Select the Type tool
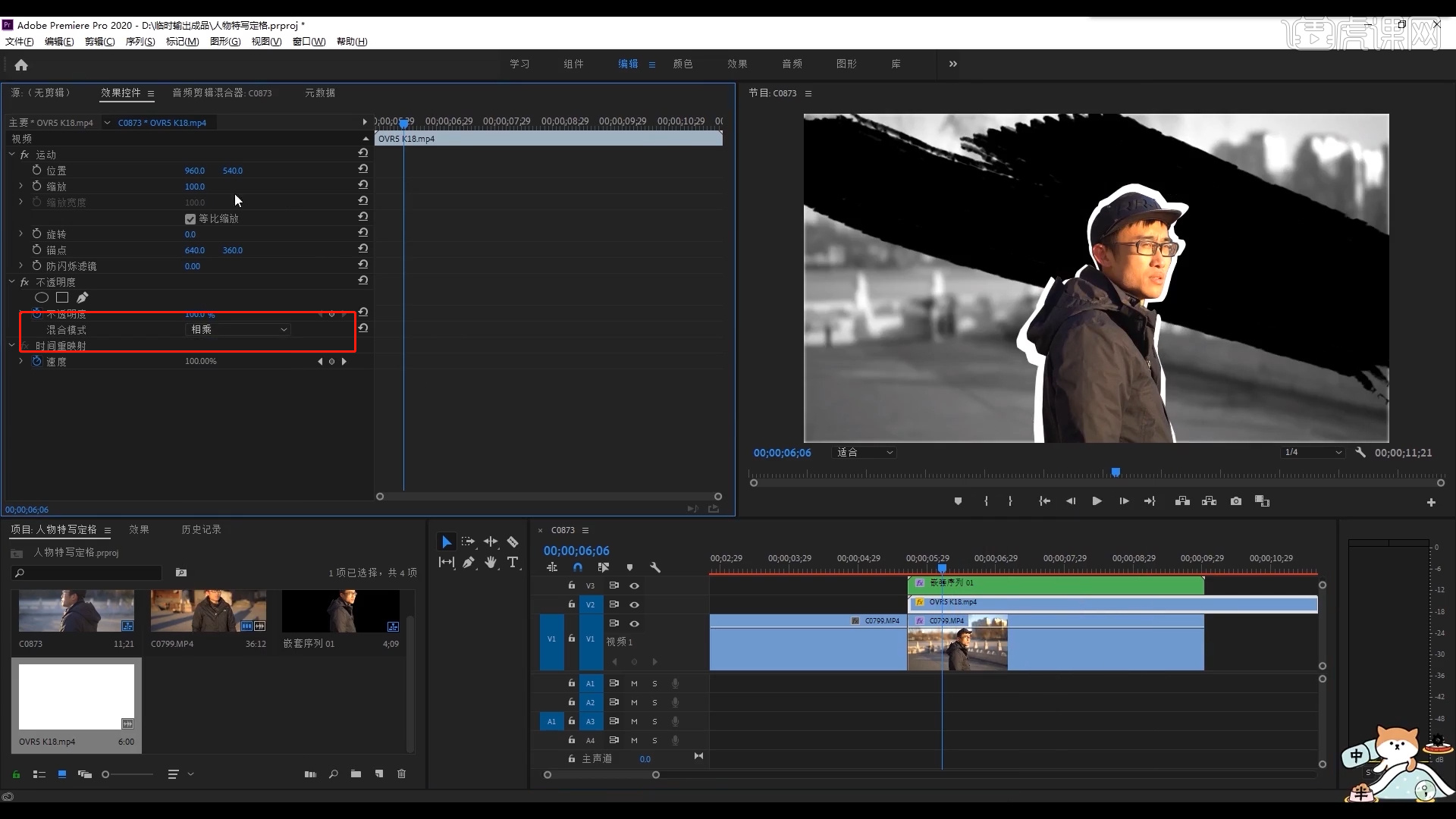This screenshot has height=819, width=1456. pos(513,562)
